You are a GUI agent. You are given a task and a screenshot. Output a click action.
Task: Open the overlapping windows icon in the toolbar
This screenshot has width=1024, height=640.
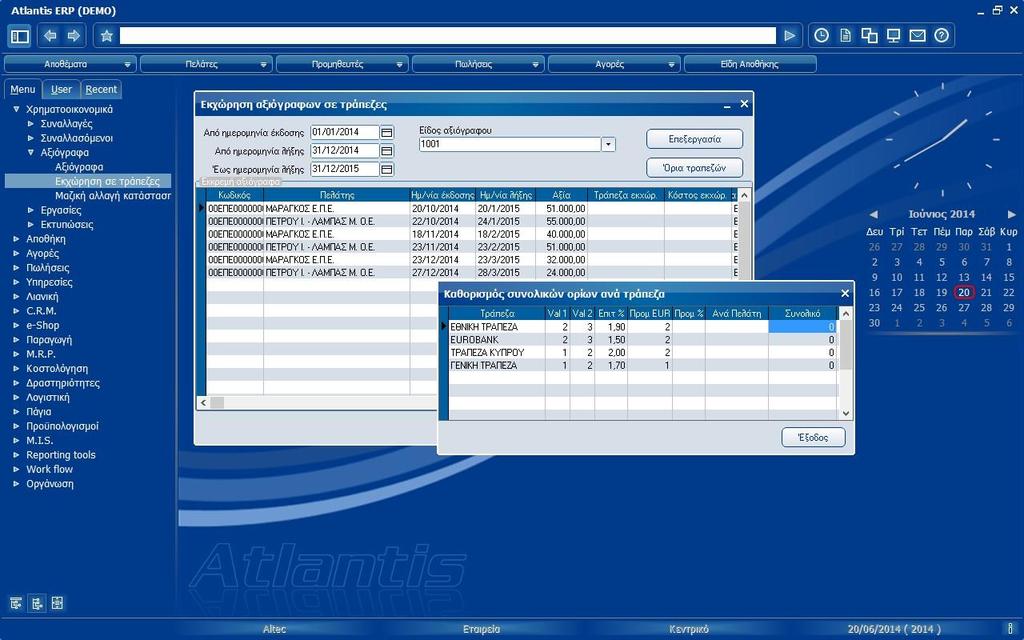click(869, 36)
